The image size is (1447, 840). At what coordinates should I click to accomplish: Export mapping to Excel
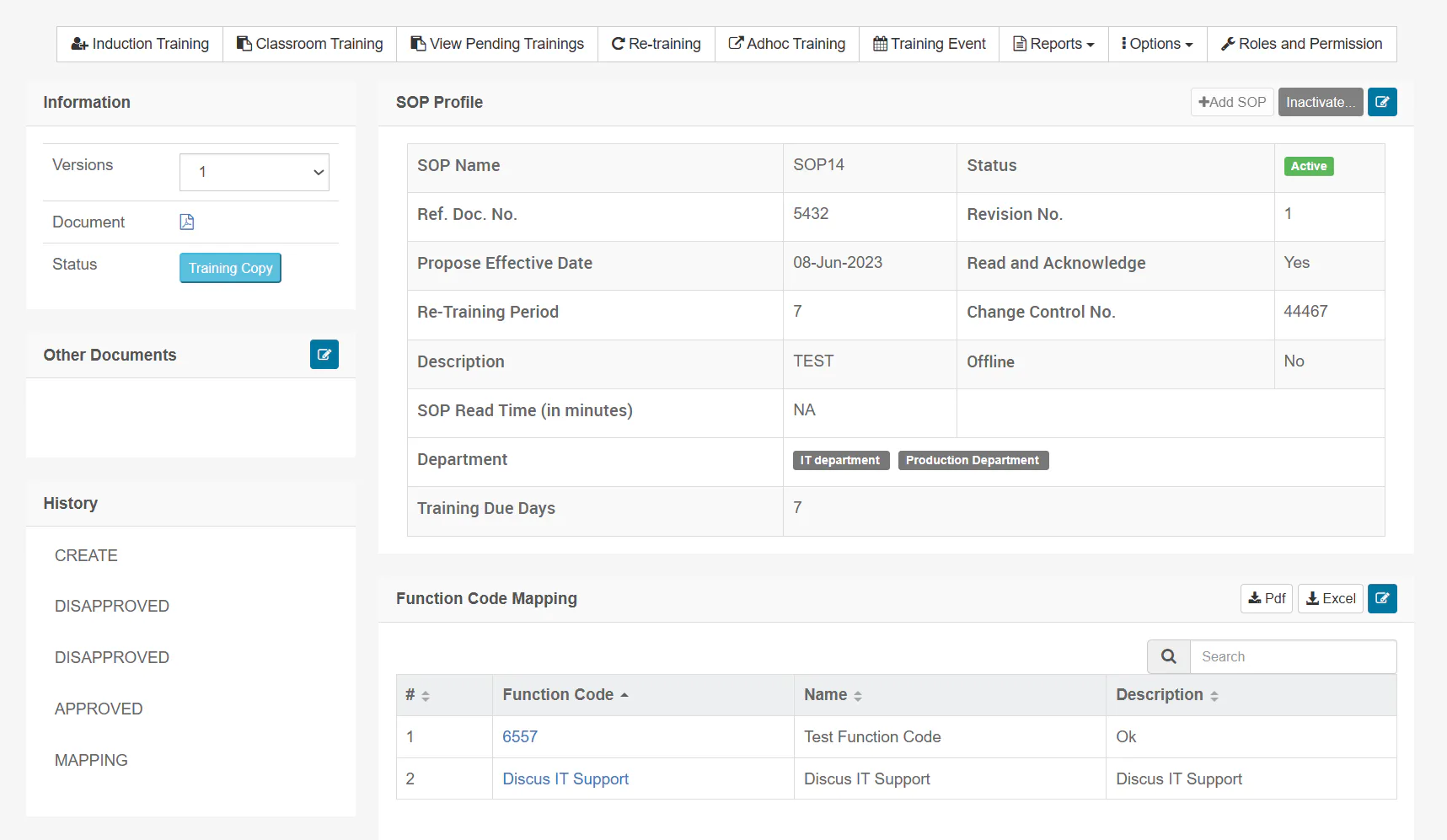pos(1331,598)
